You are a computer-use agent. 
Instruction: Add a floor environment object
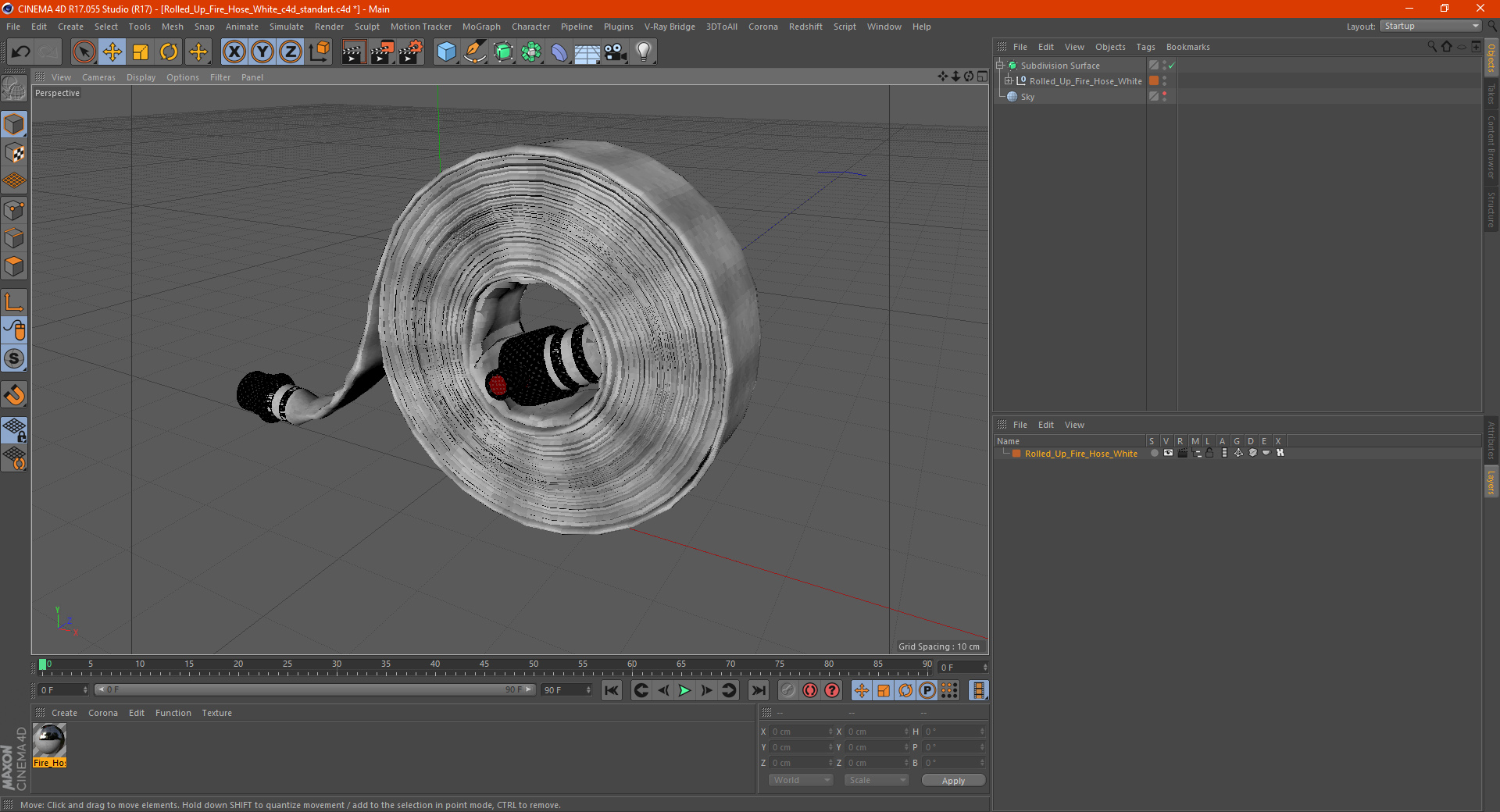(587, 52)
